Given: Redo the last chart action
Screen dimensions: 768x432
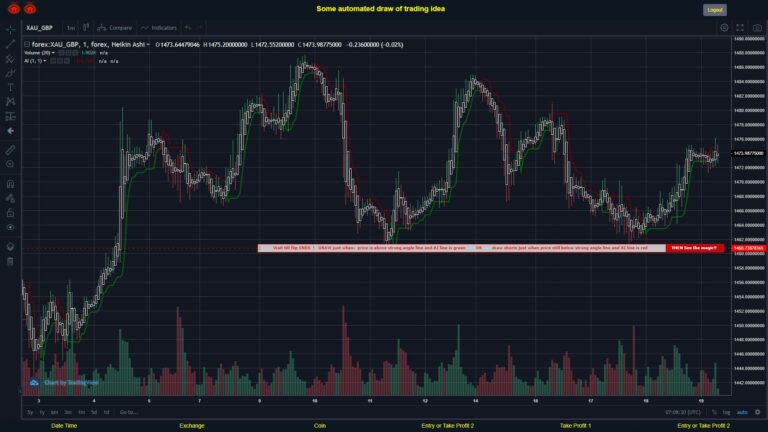Looking at the screenshot, I should point(200,27).
